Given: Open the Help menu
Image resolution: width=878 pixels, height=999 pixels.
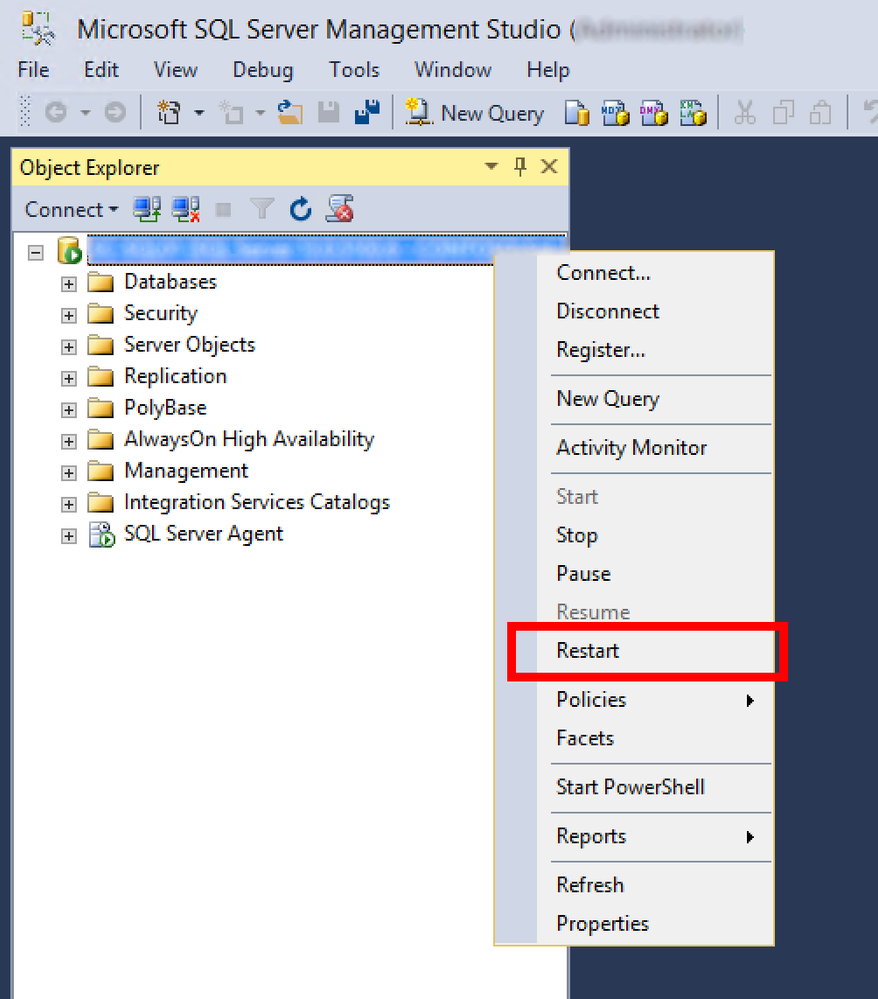Looking at the screenshot, I should point(548,69).
